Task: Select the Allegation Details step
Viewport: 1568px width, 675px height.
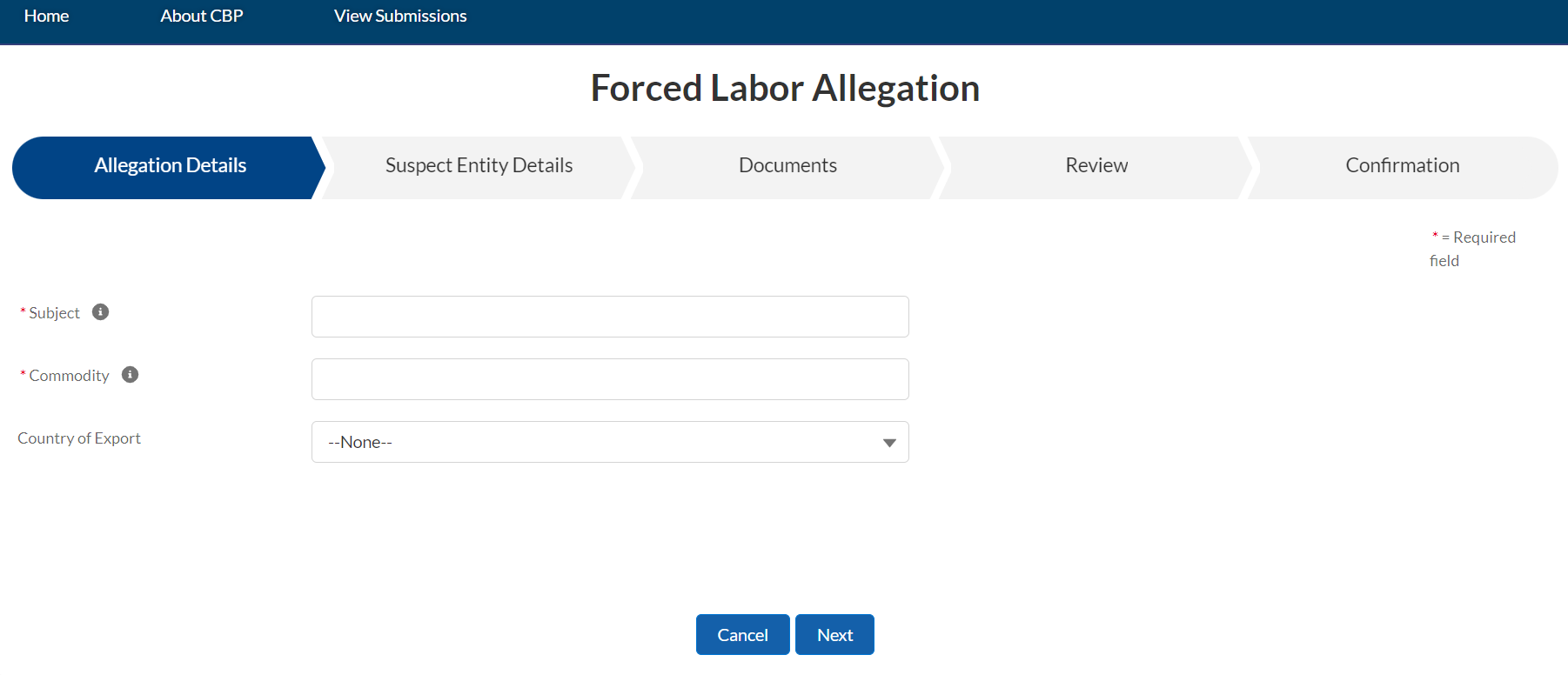Action: point(170,166)
